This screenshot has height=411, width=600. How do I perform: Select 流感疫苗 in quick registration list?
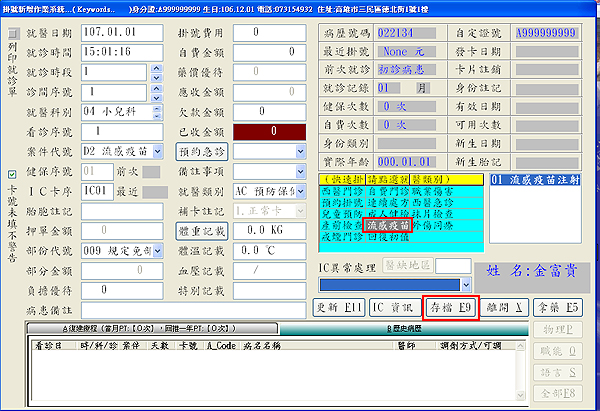click(x=386, y=227)
